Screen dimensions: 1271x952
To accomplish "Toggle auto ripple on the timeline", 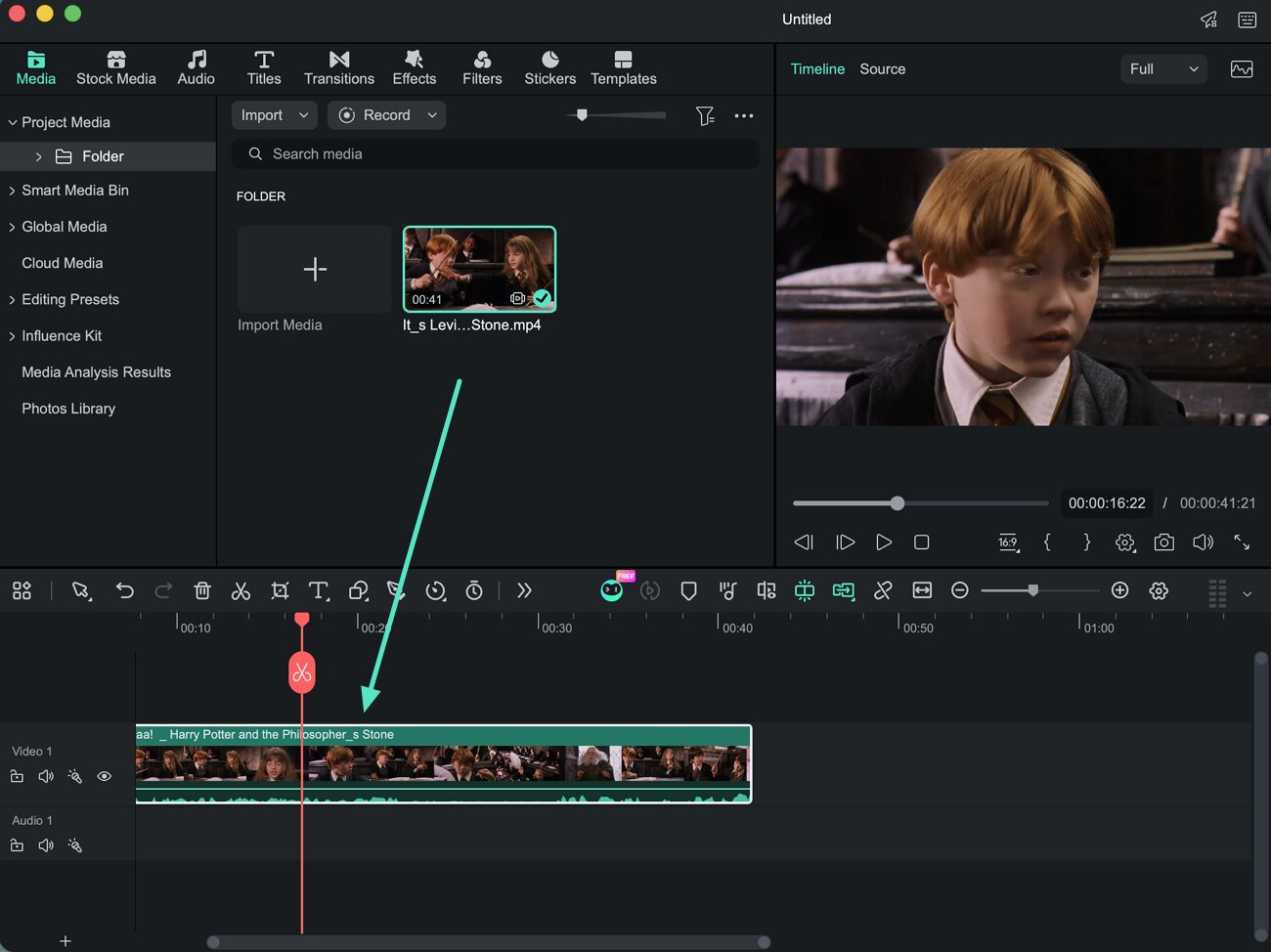I will 804,590.
